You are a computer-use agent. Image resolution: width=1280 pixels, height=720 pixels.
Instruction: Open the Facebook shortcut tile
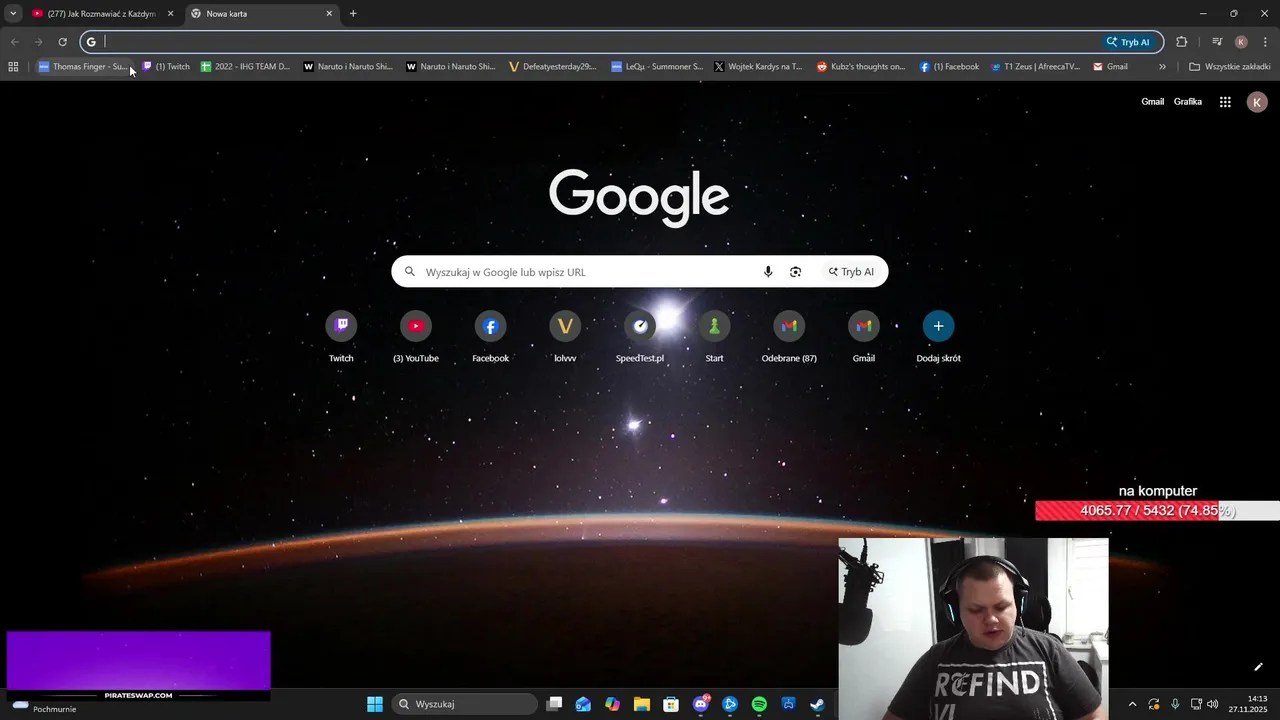490,336
